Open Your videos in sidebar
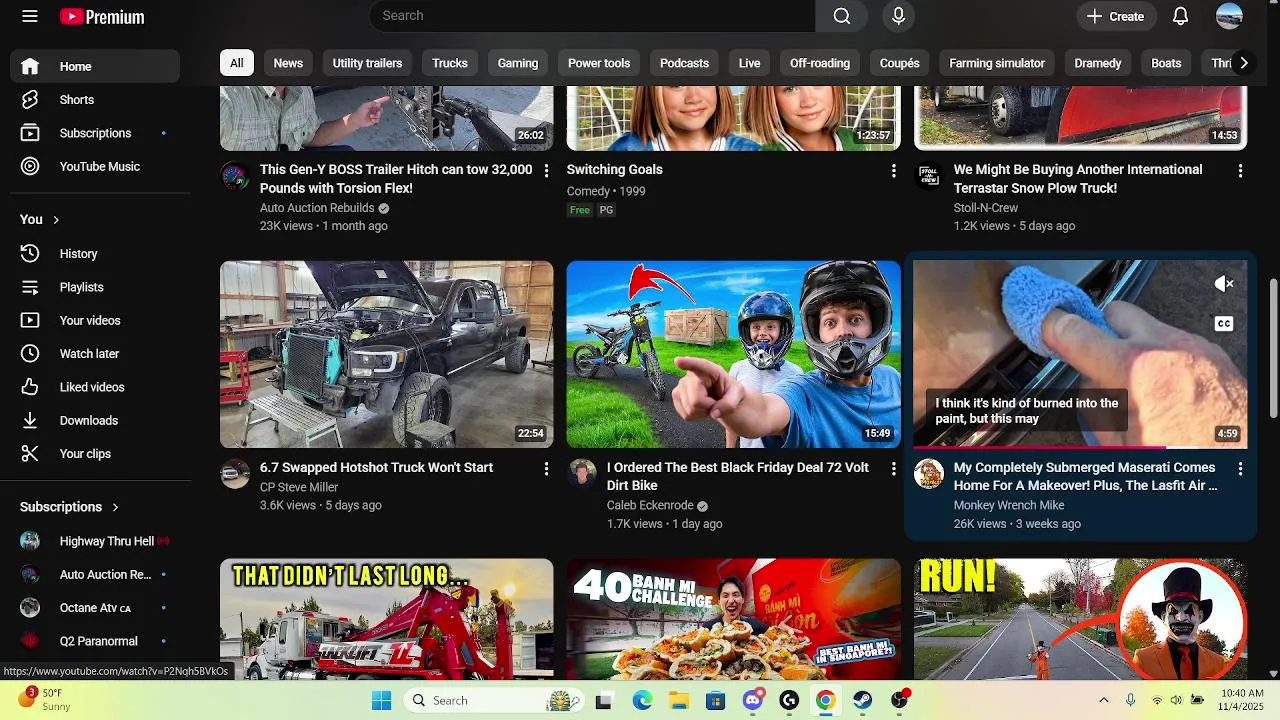 pyautogui.click(x=95, y=320)
